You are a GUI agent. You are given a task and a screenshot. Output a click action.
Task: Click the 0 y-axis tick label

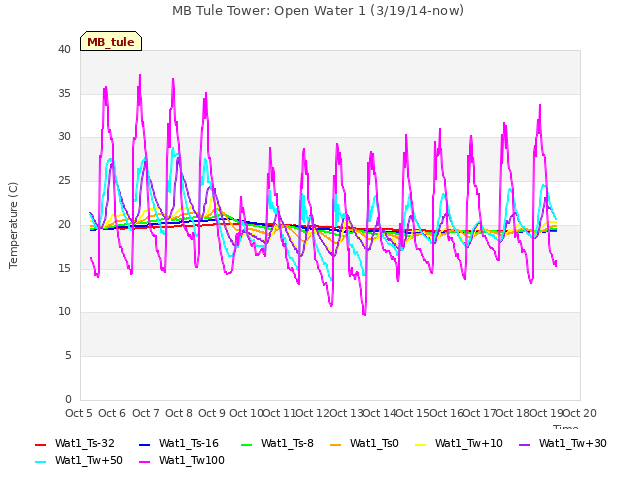point(68,399)
